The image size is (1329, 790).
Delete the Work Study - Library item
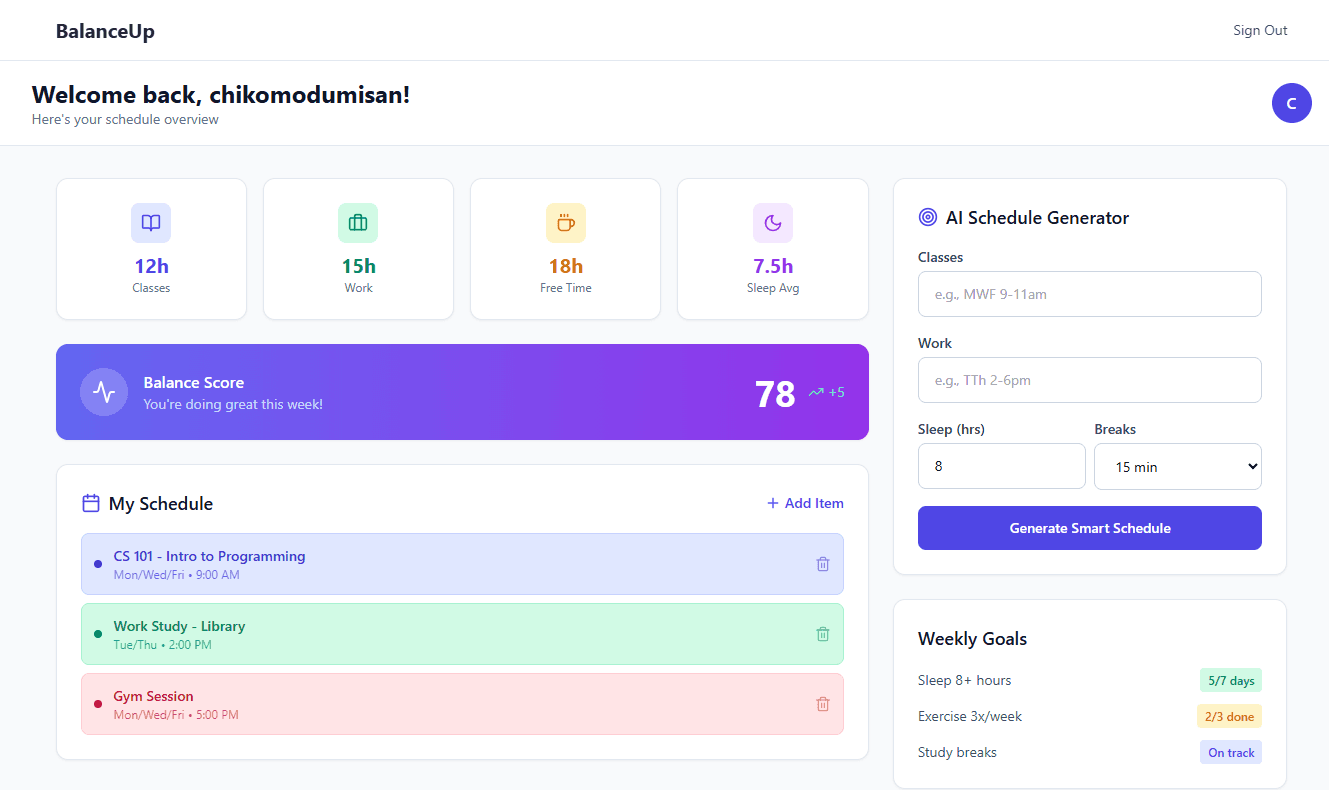point(823,634)
